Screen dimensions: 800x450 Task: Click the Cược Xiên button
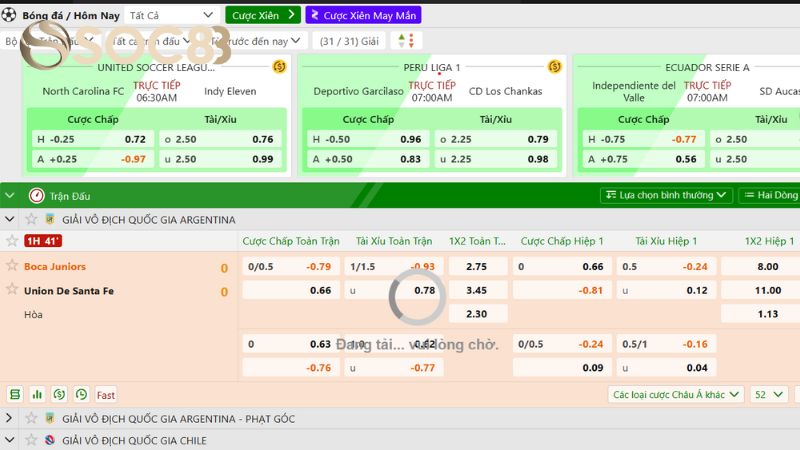click(x=263, y=15)
